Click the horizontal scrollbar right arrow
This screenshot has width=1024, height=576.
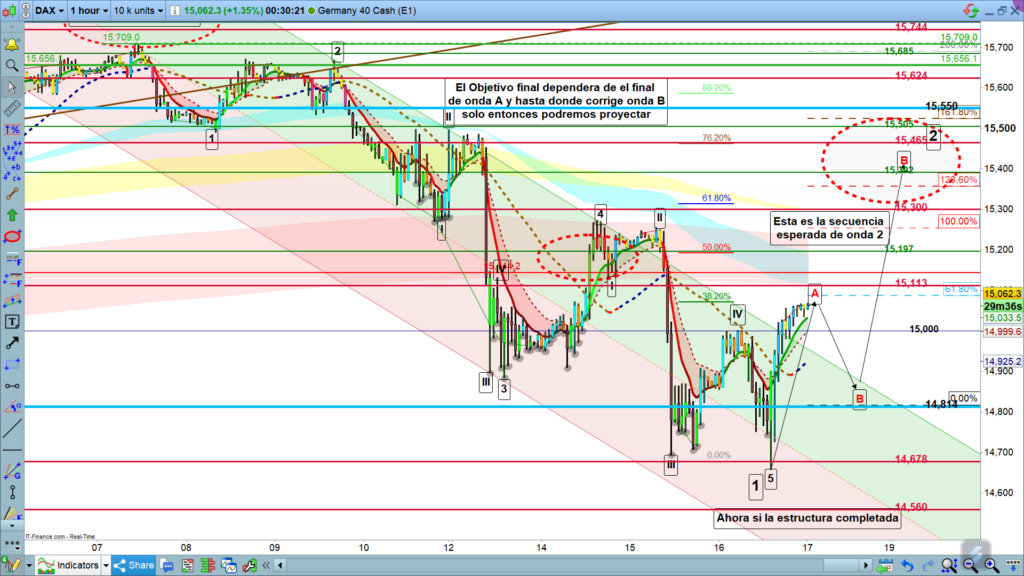coord(864,565)
